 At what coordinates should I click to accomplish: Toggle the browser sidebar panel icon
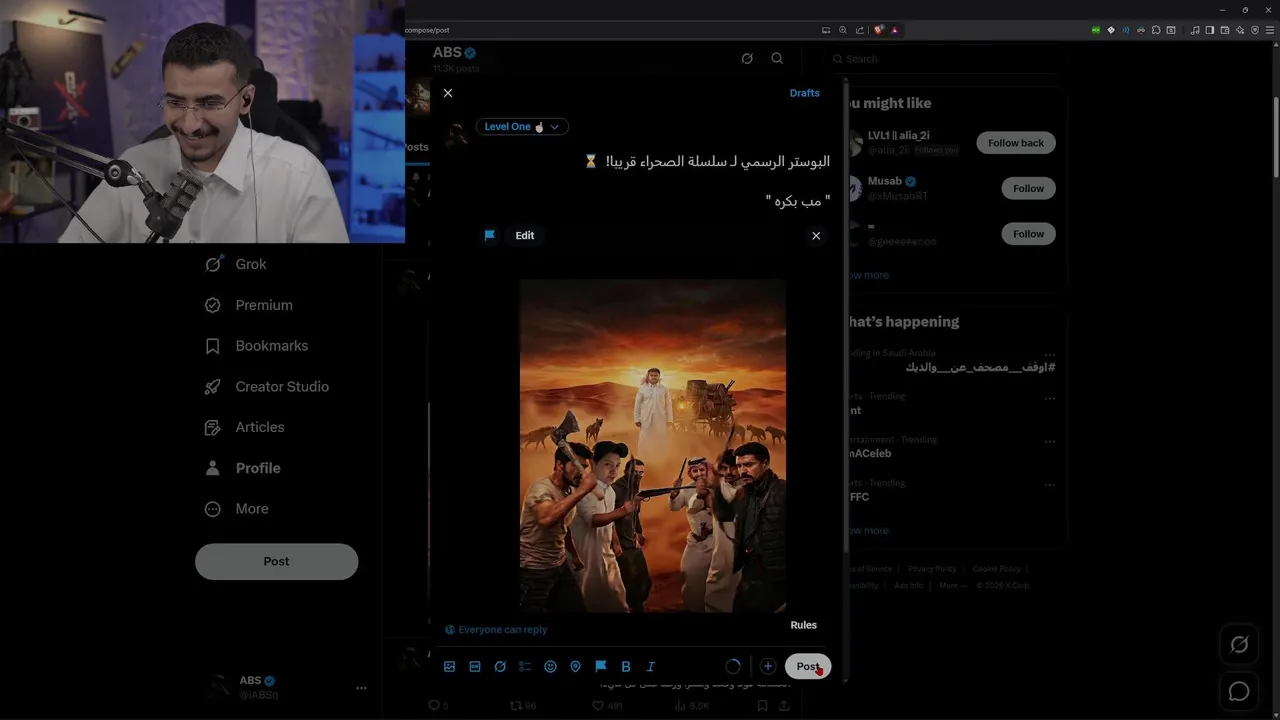tap(1209, 30)
